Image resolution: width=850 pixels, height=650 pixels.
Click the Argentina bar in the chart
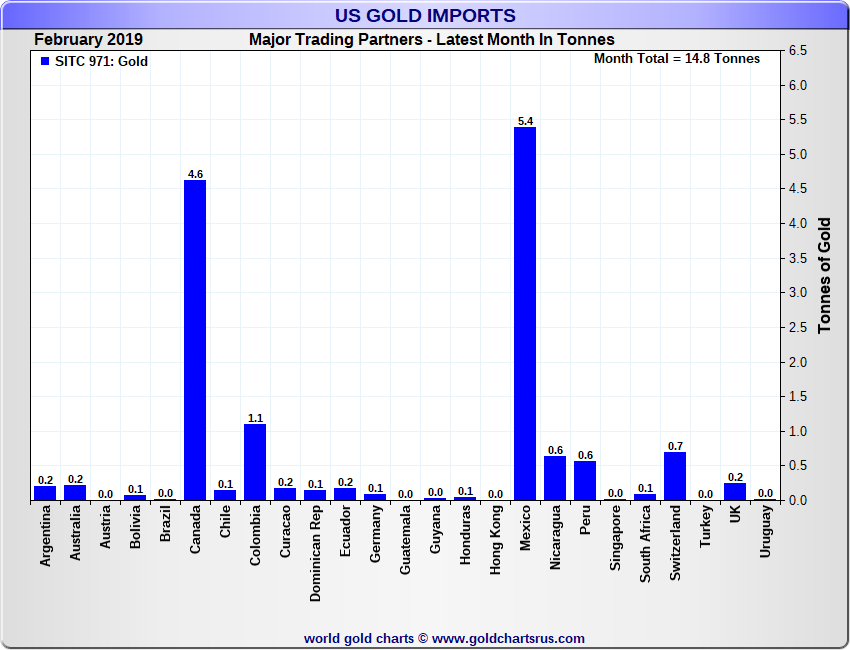coord(45,493)
